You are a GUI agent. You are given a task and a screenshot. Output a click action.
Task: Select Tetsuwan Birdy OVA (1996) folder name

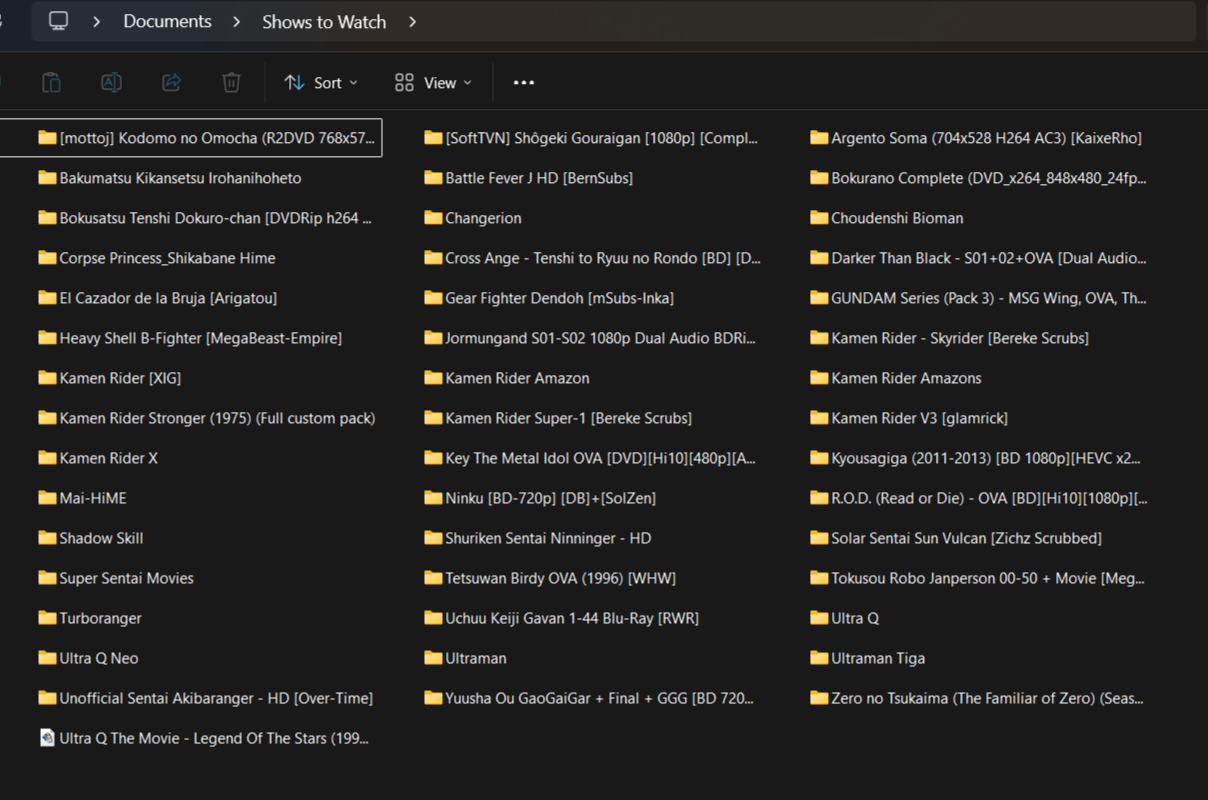pyautogui.click(x=561, y=578)
